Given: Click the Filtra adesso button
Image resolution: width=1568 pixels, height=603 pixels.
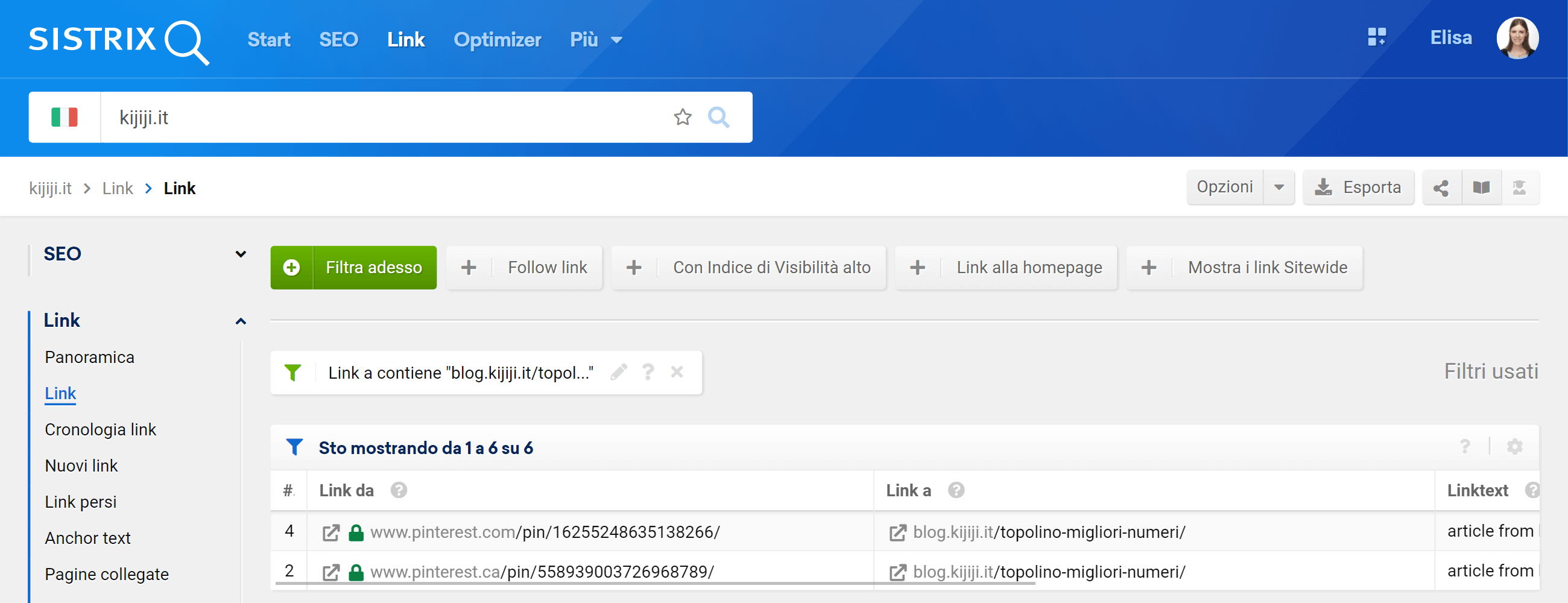Looking at the screenshot, I should coord(353,268).
